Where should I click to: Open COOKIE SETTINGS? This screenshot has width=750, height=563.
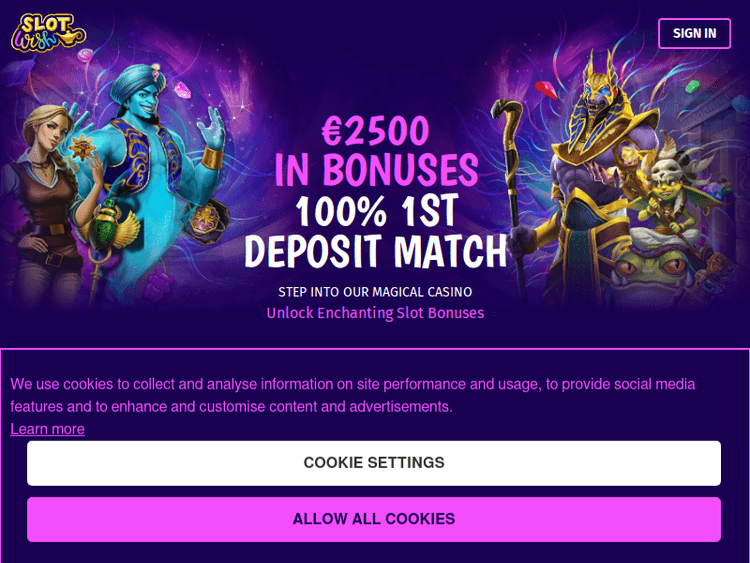[x=374, y=463]
